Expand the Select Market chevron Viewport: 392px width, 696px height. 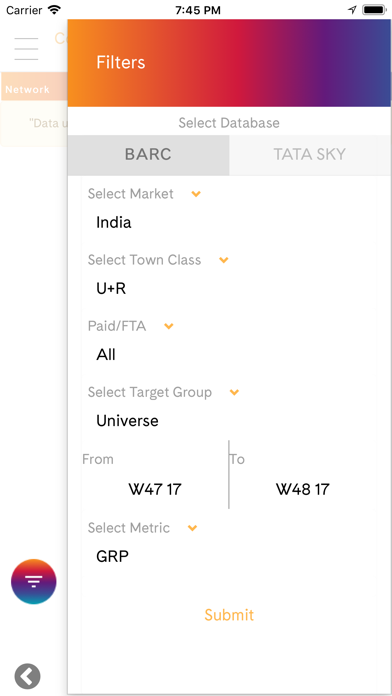[x=196, y=194]
